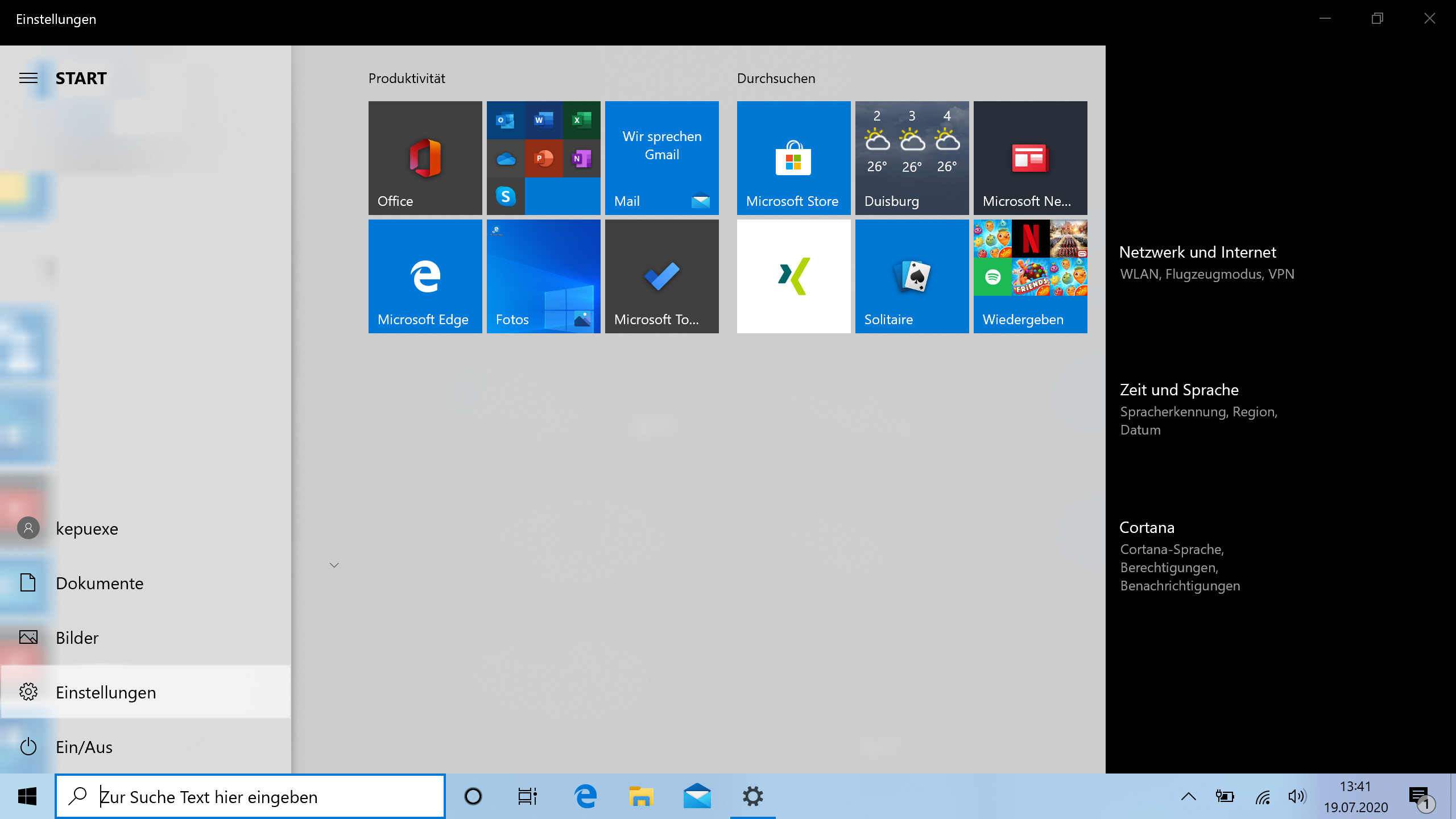Open battery status in system tray
Image resolution: width=1456 pixels, height=819 pixels.
point(1225,796)
